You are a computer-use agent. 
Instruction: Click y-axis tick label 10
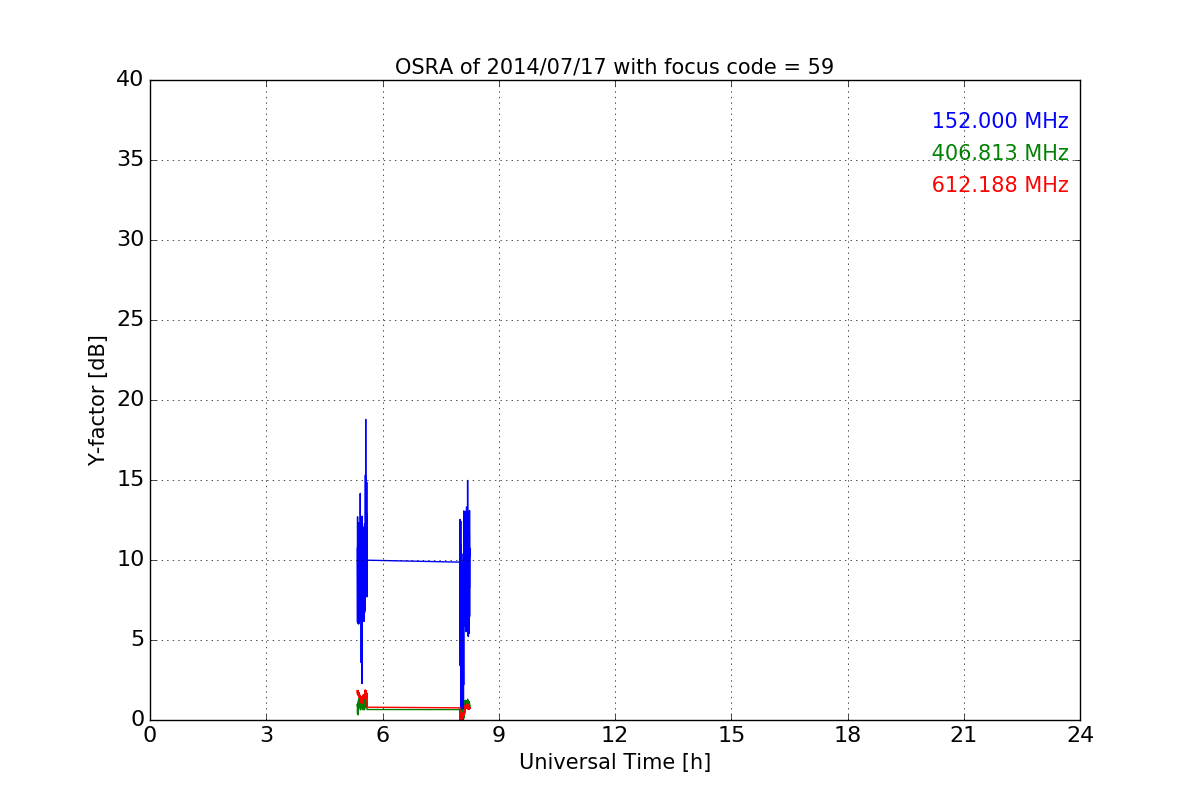tap(130, 560)
